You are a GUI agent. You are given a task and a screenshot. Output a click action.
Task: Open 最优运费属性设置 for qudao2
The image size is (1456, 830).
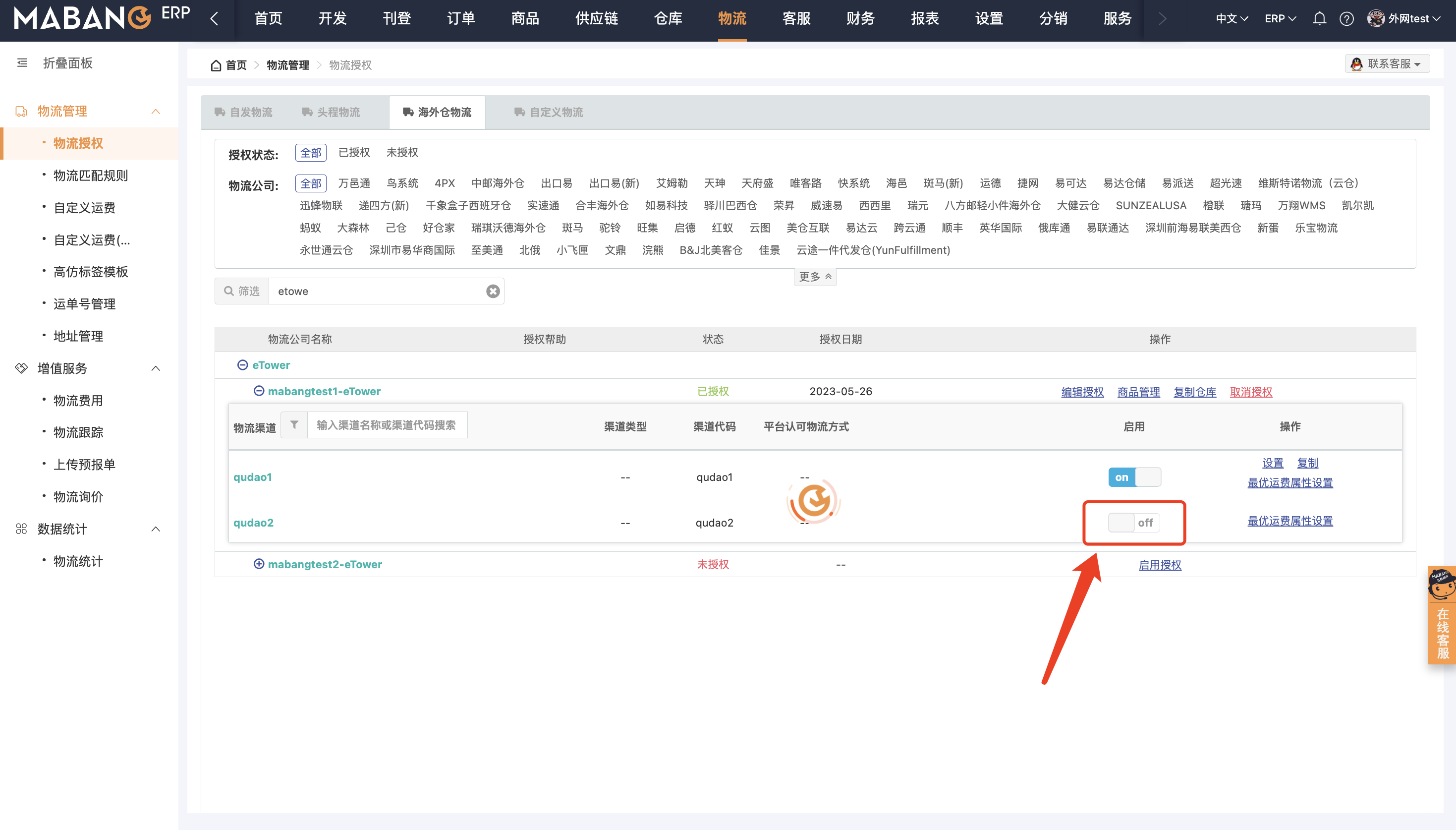(1290, 521)
